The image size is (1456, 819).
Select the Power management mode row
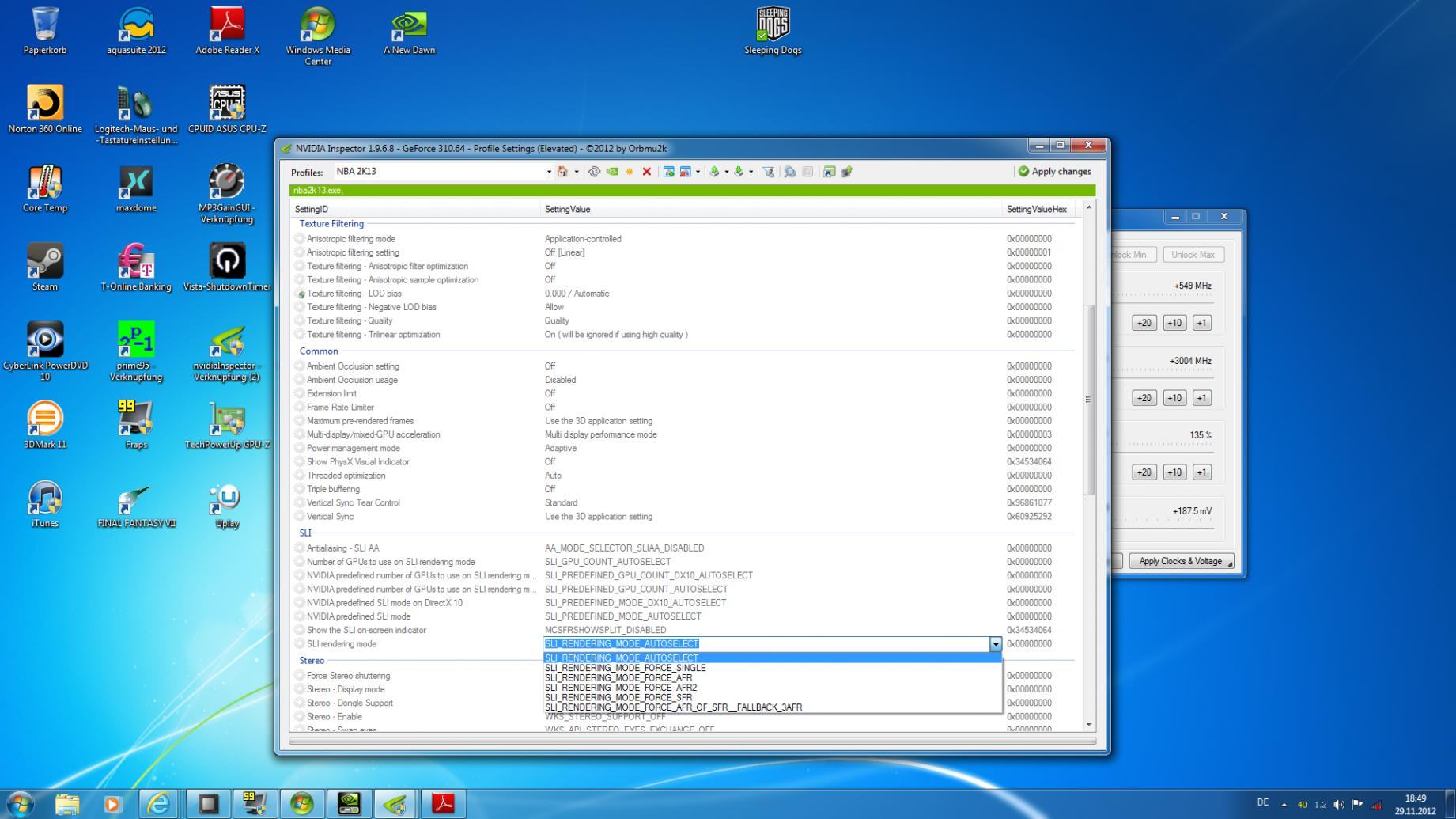pos(683,449)
